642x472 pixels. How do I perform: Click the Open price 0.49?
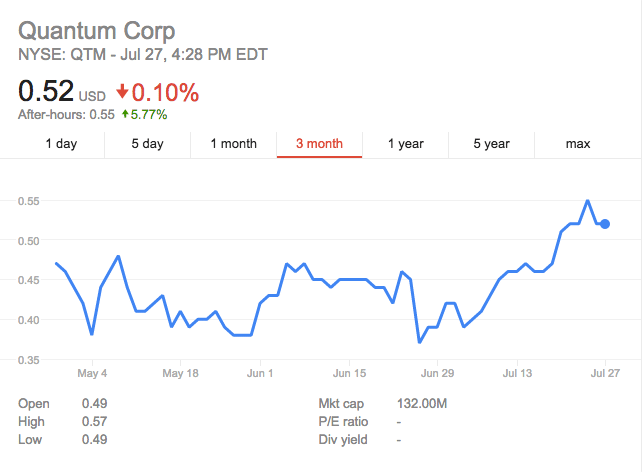tap(95, 404)
